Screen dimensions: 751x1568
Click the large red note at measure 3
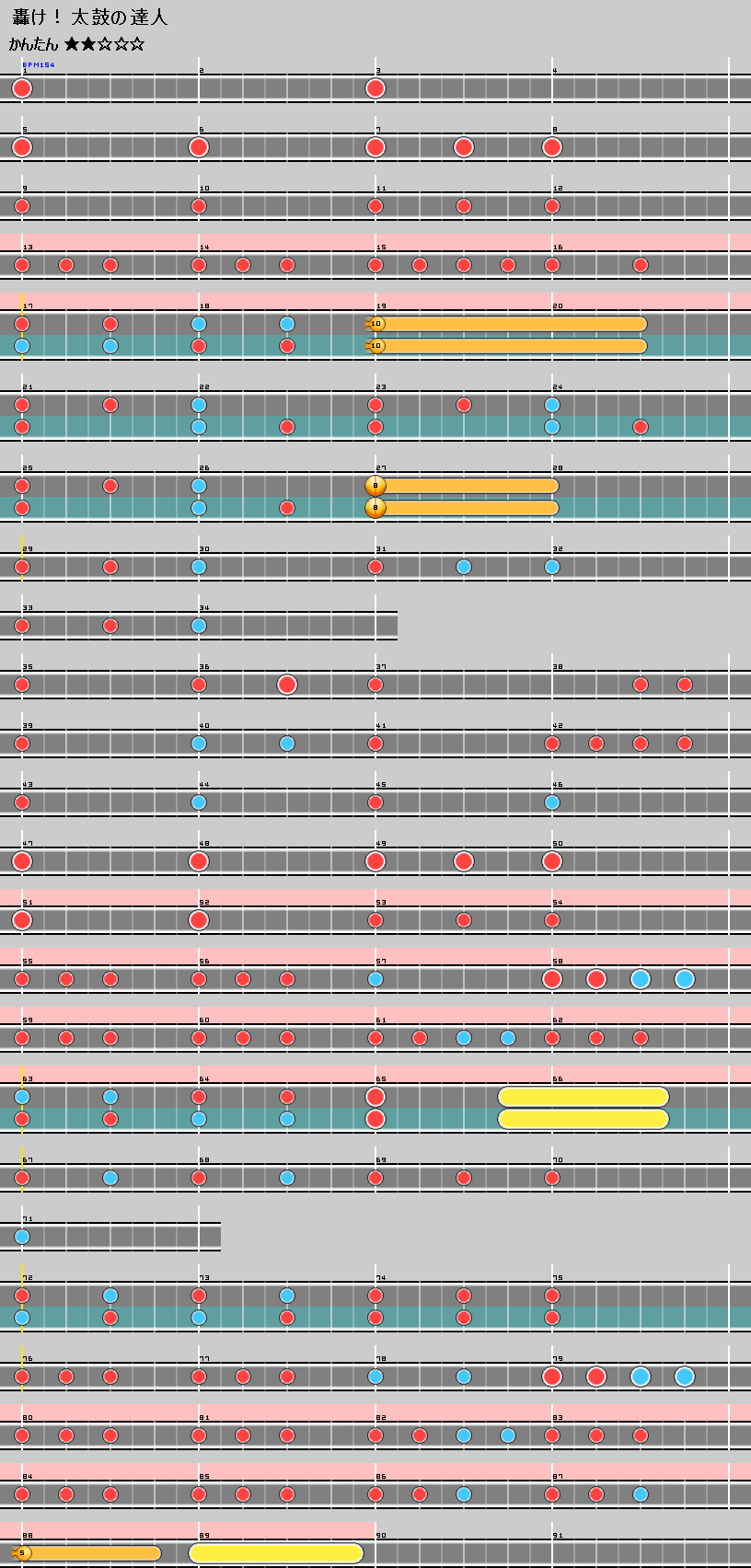point(375,88)
